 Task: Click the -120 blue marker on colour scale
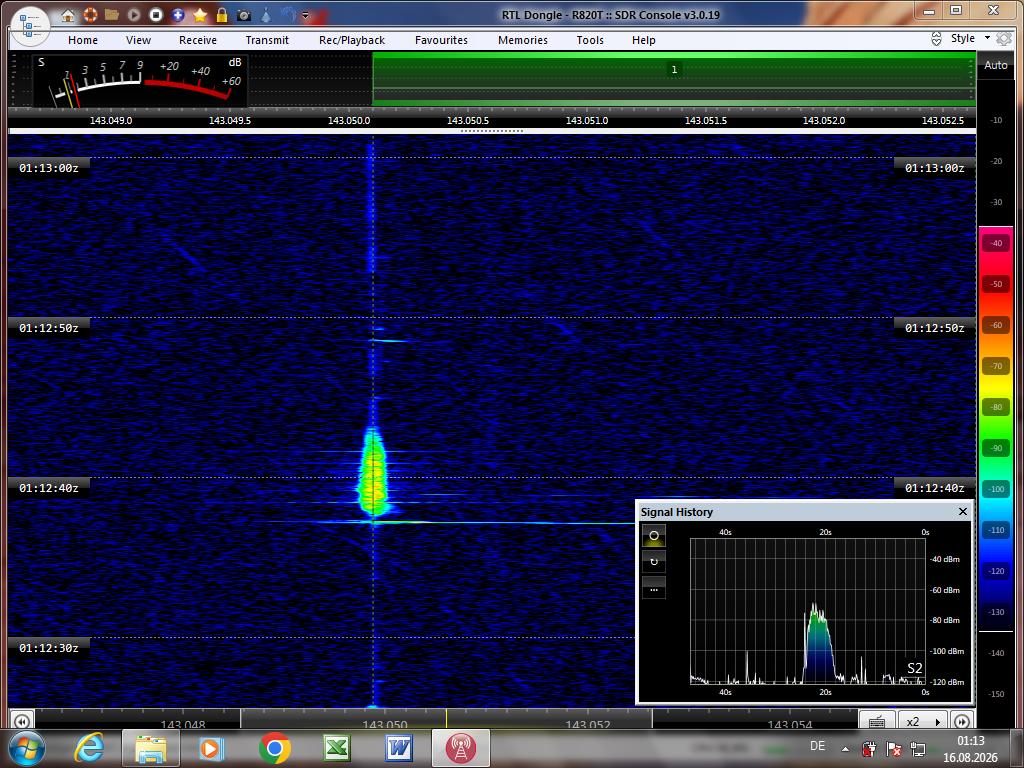click(x=996, y=571)
